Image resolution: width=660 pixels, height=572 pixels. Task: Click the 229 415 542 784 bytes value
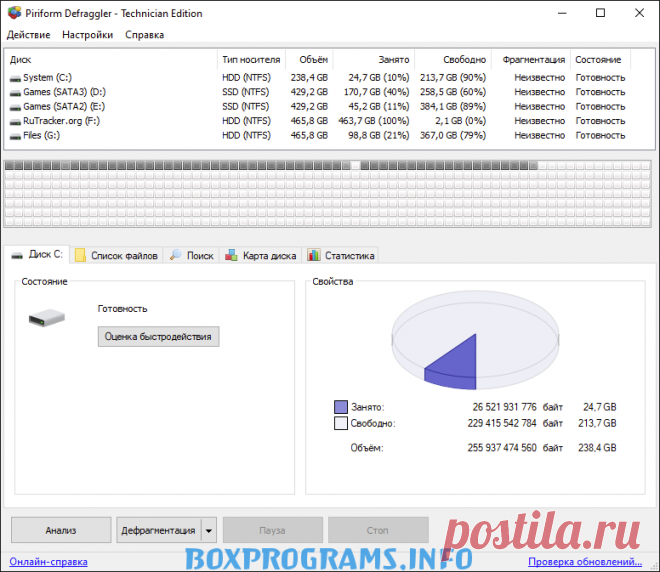(x=502, y=423)
